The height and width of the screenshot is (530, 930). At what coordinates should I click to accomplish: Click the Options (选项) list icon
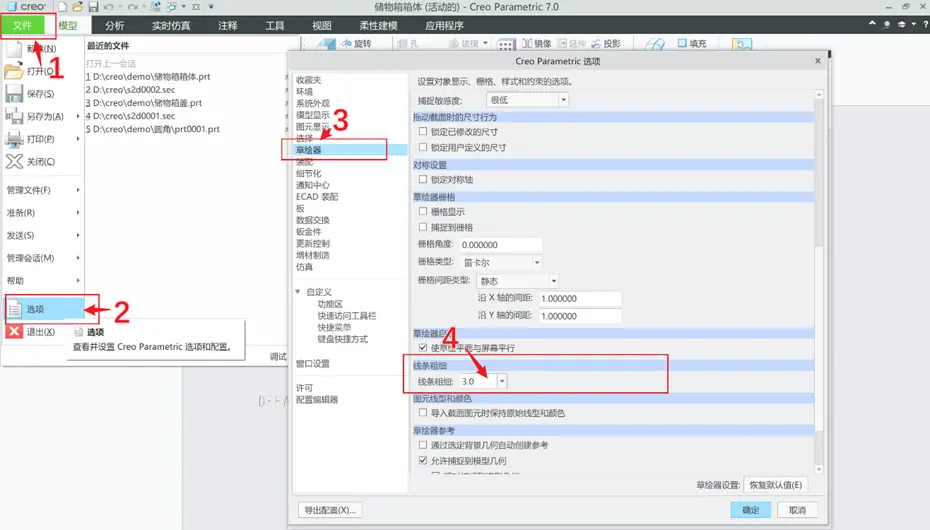(x=14, y=309)
